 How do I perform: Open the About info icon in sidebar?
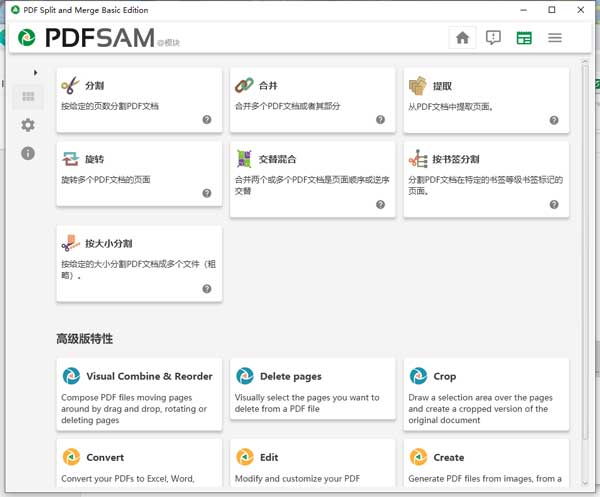click(x=28, y=153)
